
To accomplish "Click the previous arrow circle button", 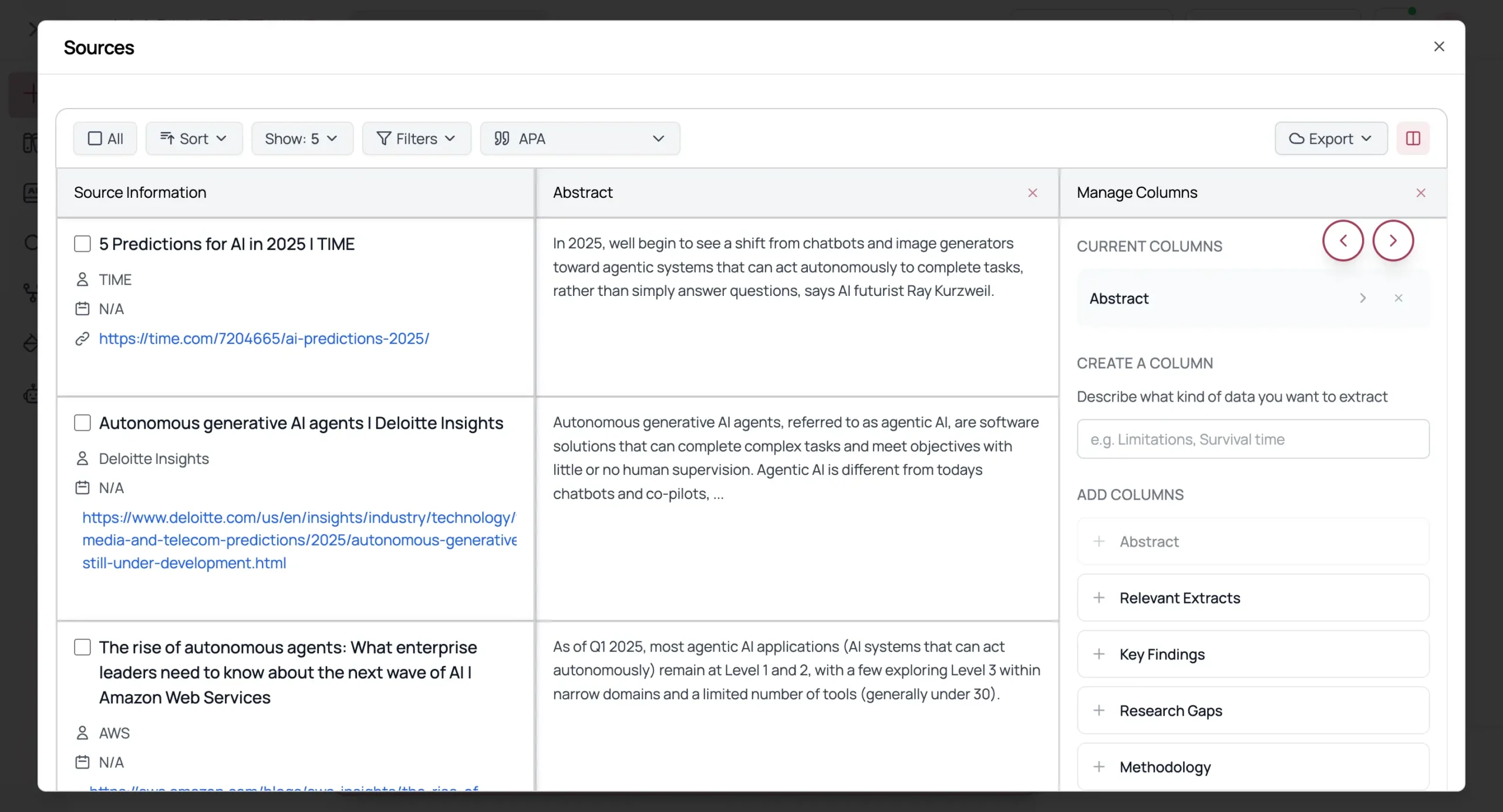I will coord(1343,241).
